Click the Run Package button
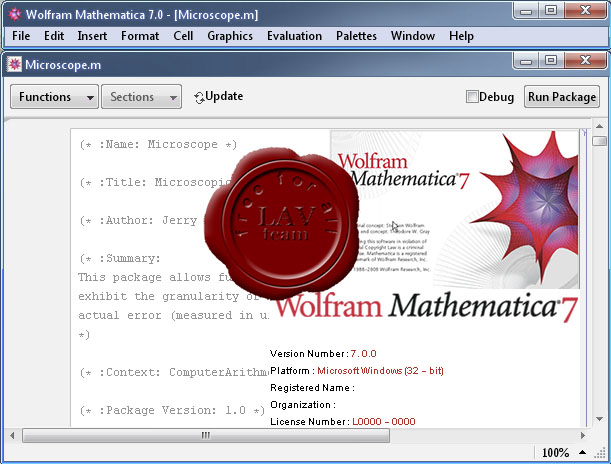The height and width of the screenshot is (464, 611). pos(562,97)
